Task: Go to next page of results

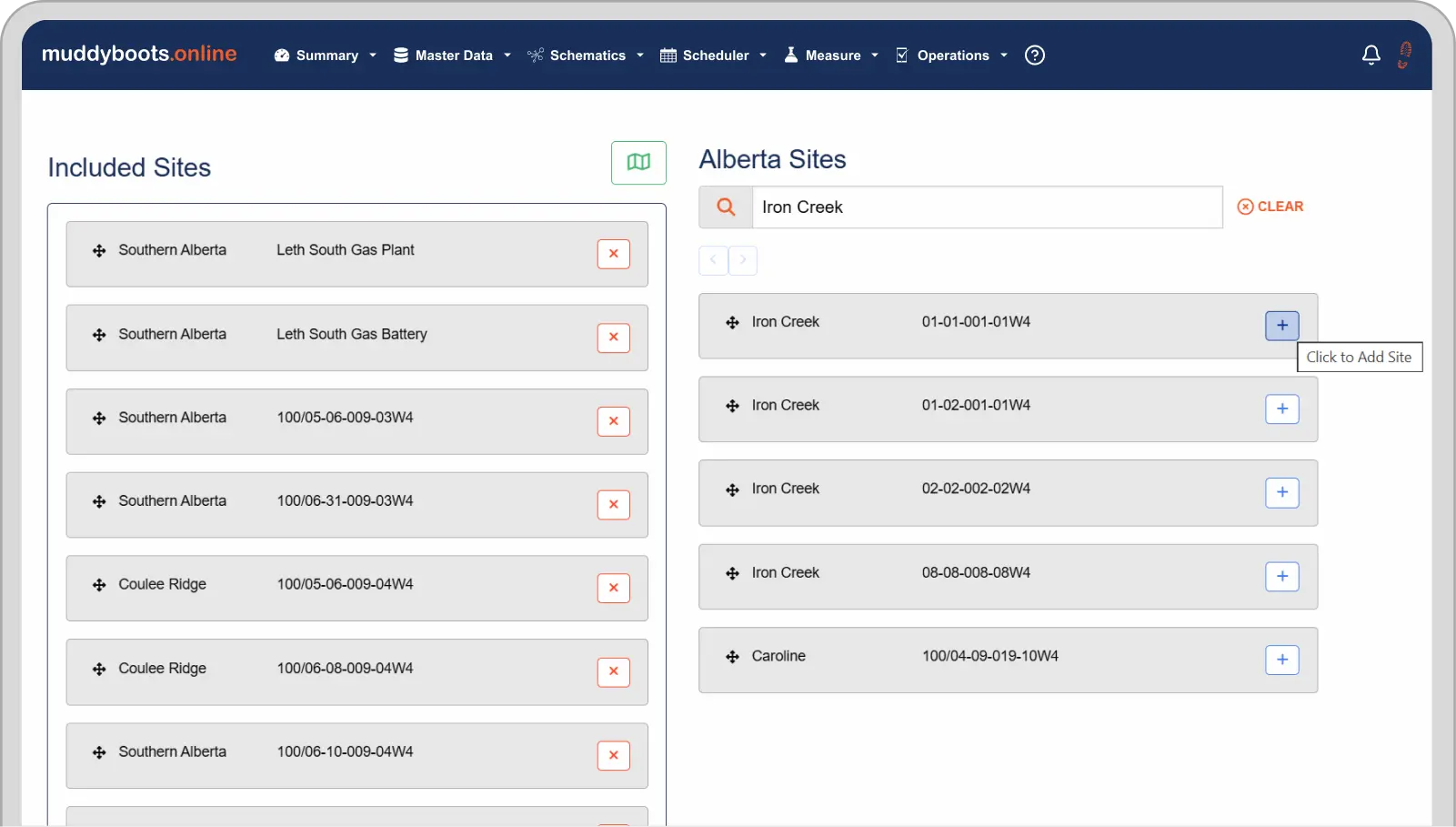Action: (743, 260)
